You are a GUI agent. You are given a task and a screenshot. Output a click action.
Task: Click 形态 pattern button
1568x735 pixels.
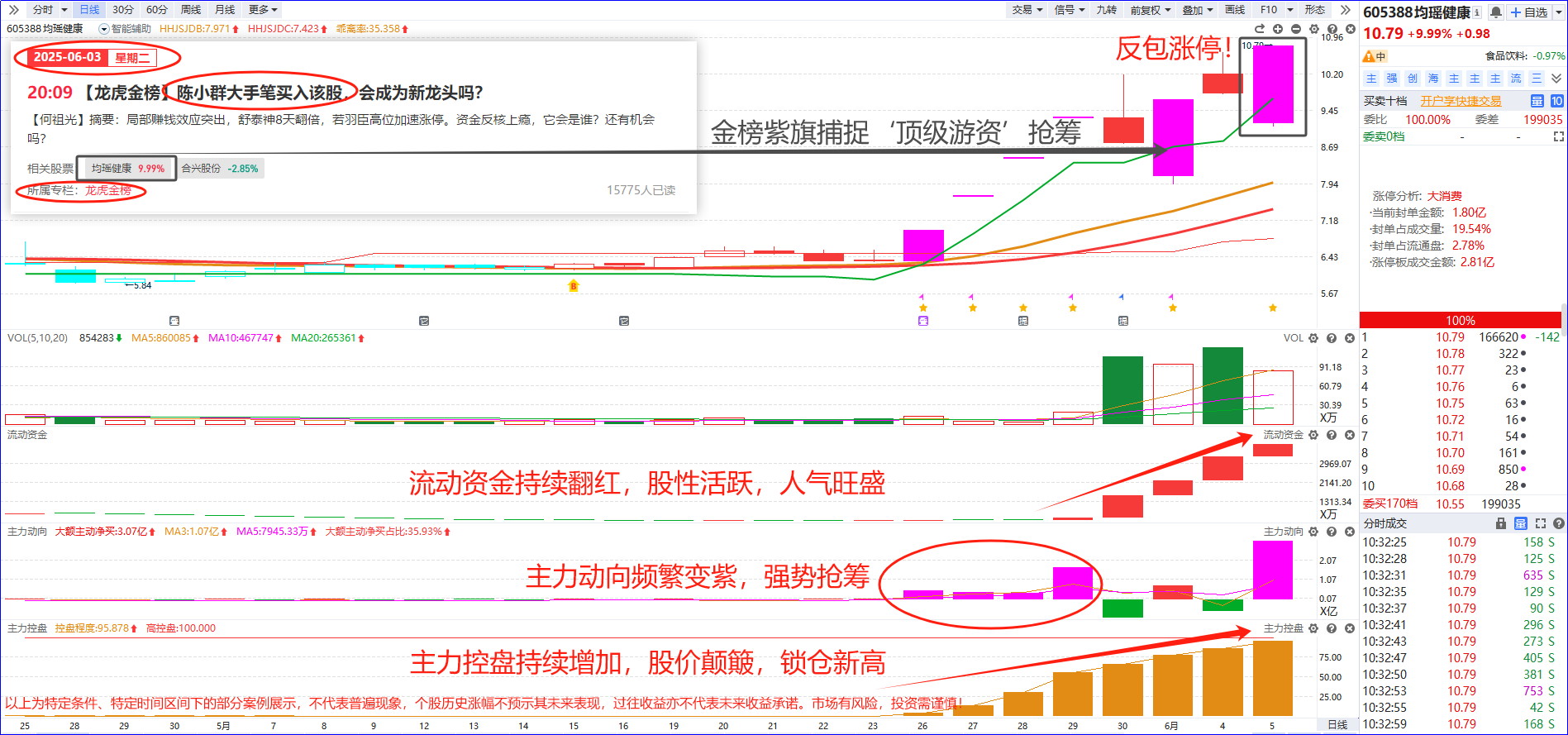1315,10
